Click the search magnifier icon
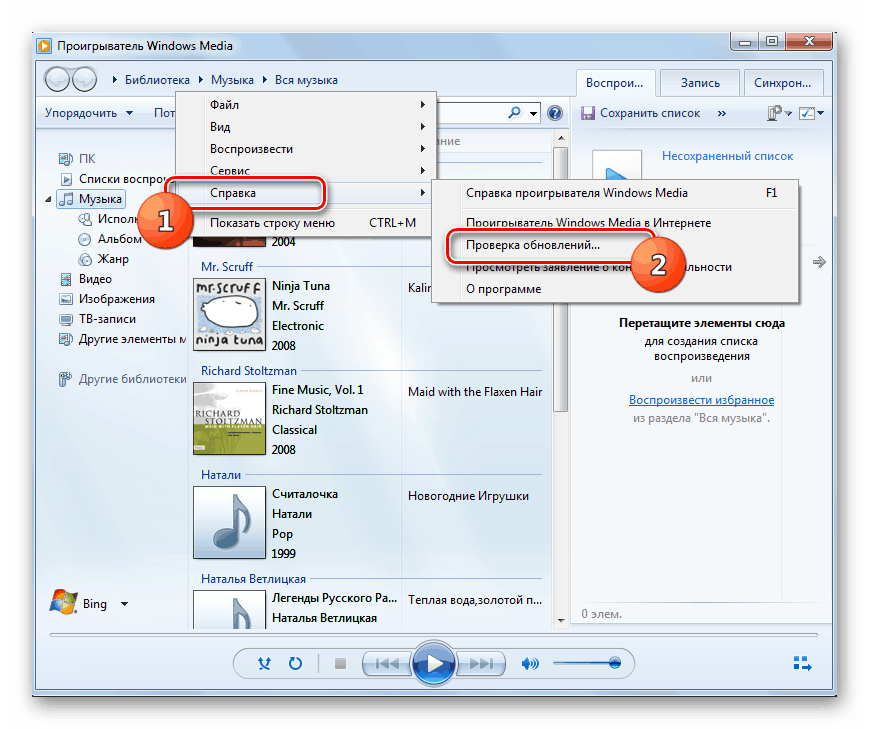Viewport: 869px width, 729px height. pyautogui.click(x=513, y=112)
